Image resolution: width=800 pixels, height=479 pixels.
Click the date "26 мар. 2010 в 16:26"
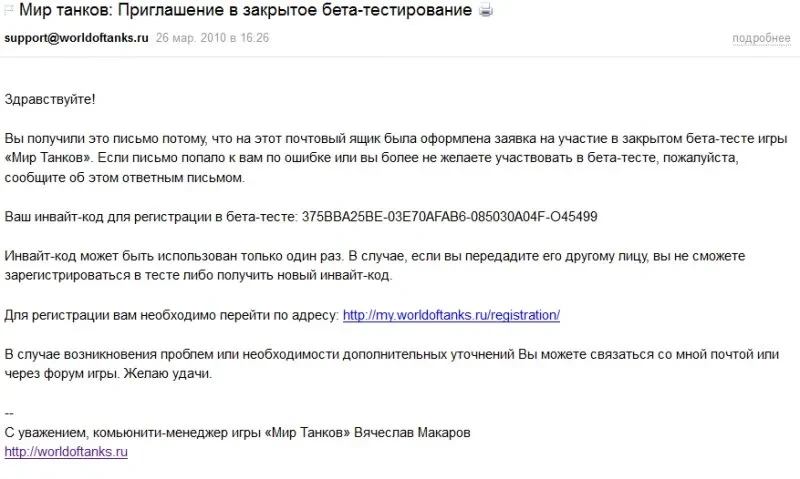pyautogui.click(x=212, y=38)
